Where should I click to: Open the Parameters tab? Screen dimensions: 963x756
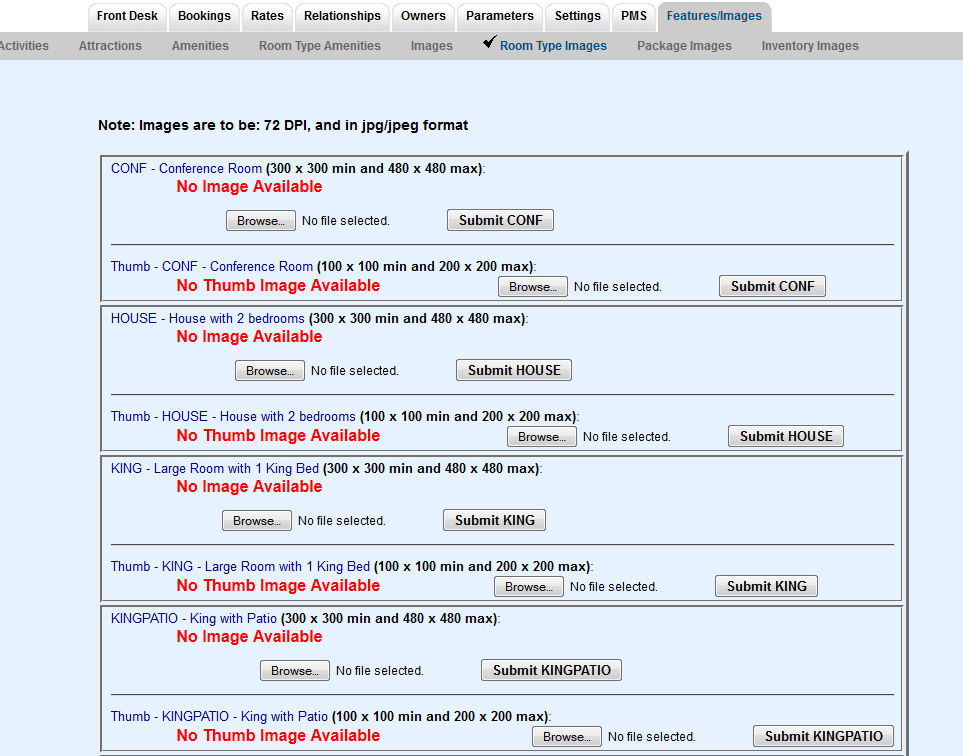[x=500, y=17]
